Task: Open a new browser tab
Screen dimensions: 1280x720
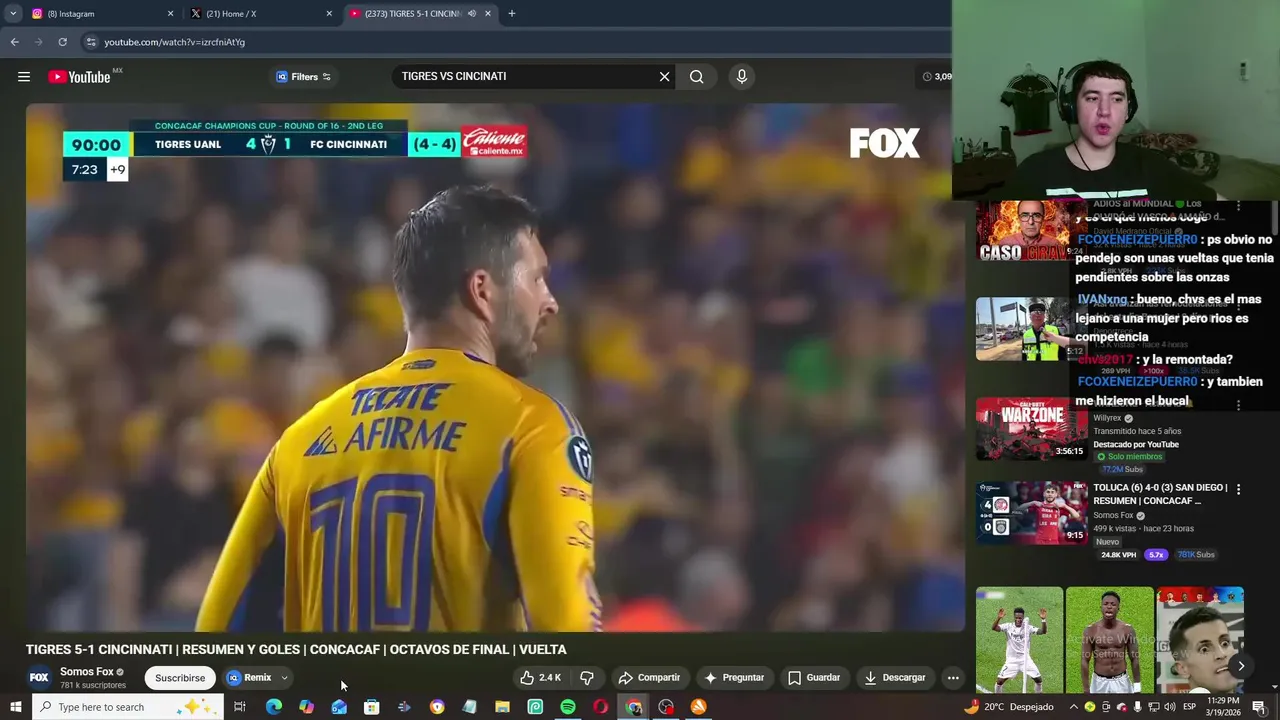Action: [x=511, y=13]
